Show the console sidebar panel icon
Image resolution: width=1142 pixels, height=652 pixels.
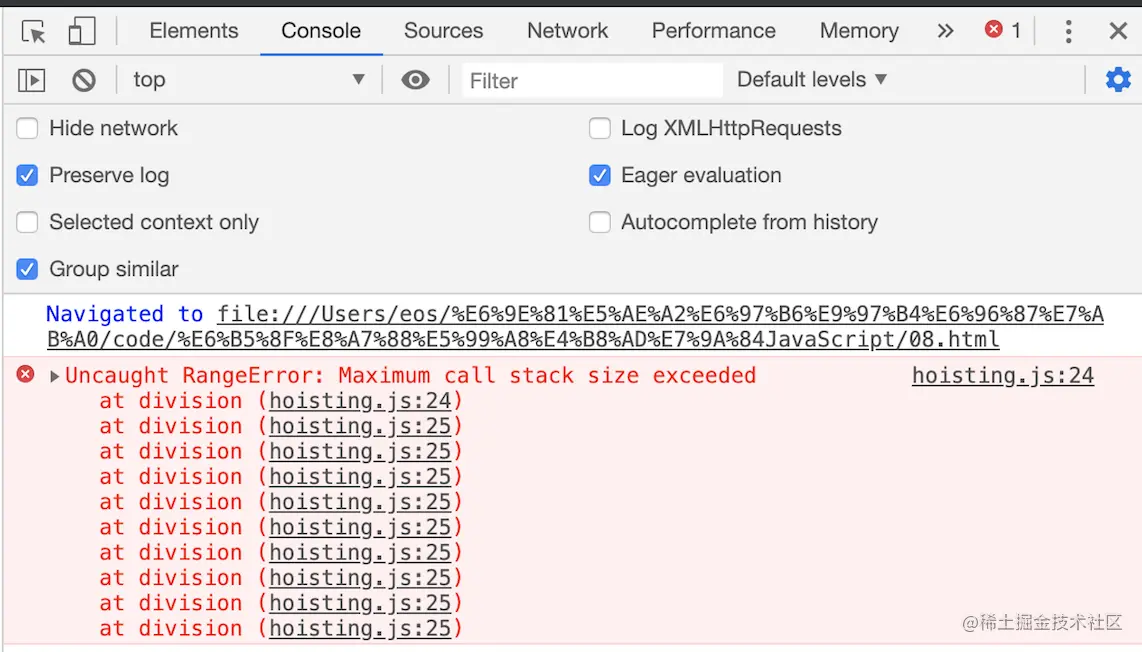[32, 80]
